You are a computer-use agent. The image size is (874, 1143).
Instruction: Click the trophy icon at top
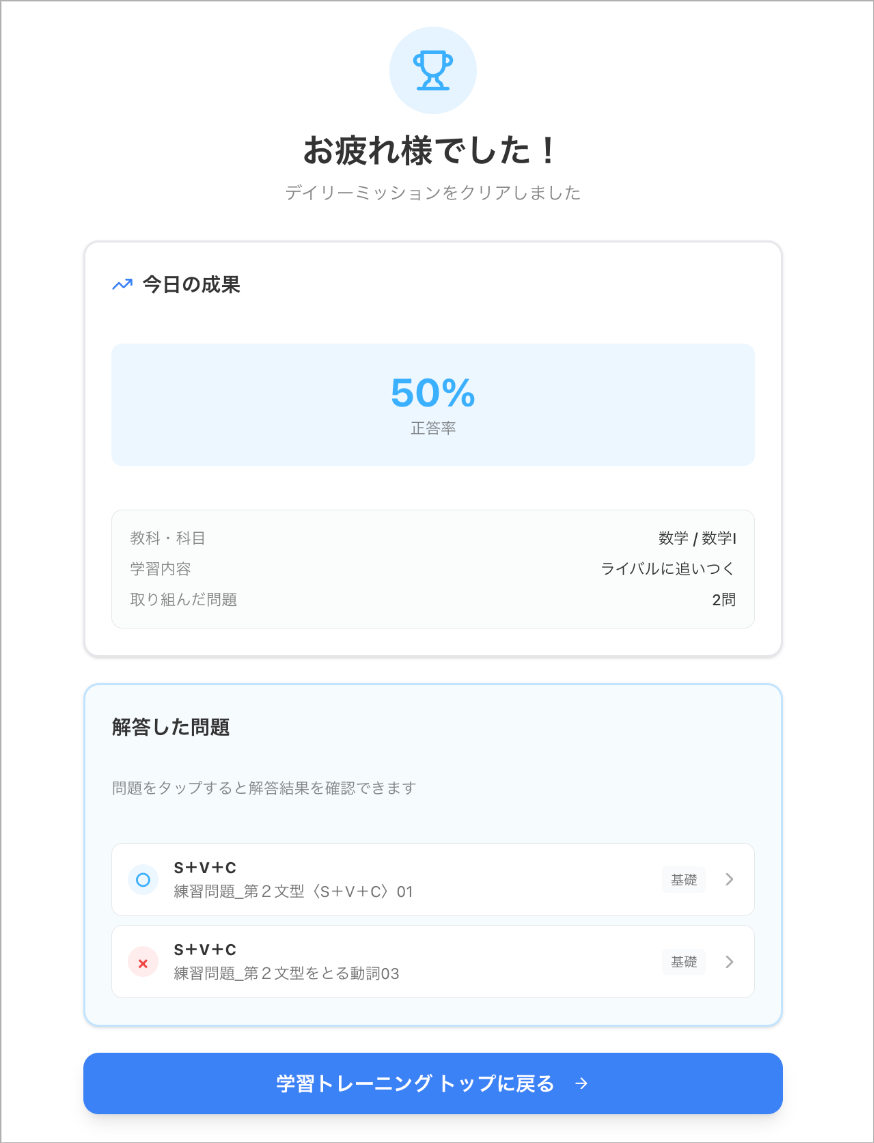(433, 71)
